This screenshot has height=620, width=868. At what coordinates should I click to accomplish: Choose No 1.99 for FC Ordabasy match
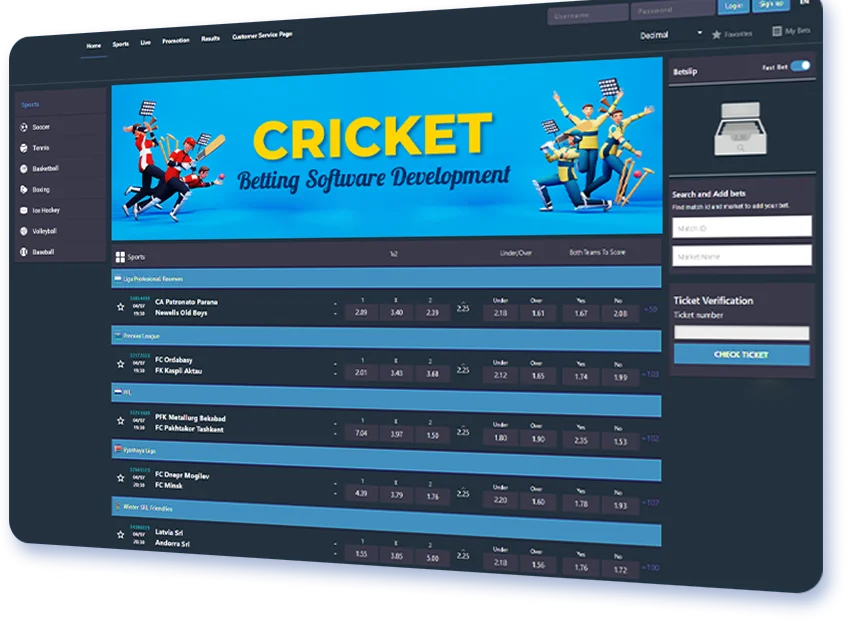coord(620,378)
